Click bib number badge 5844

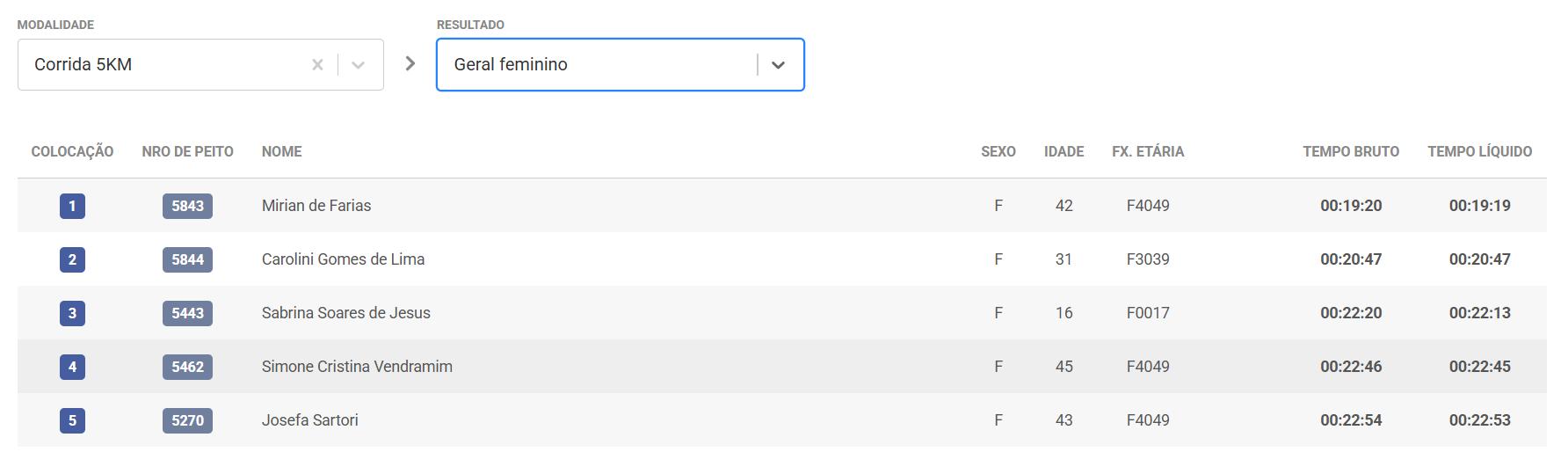[187, 259]
